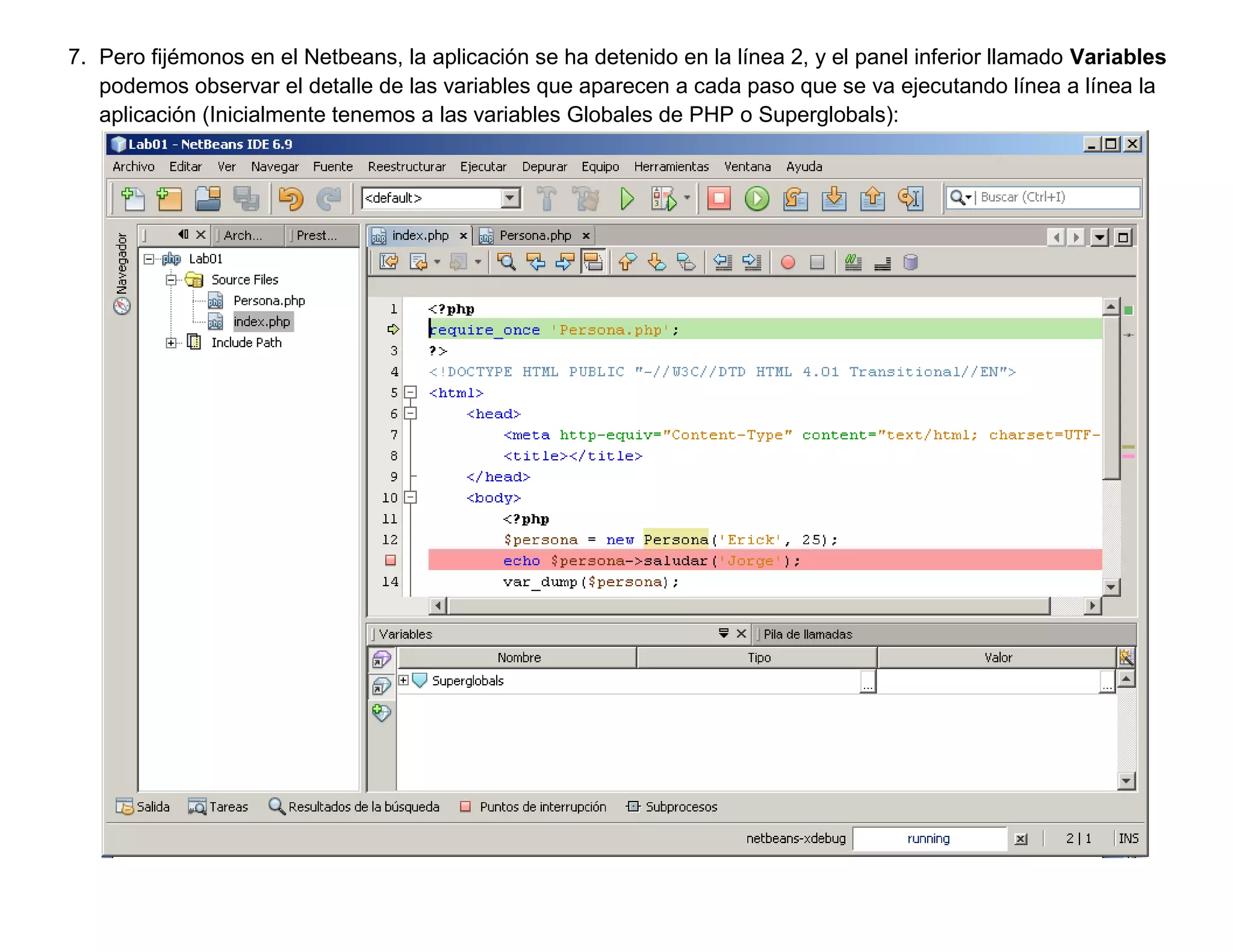This screenshot has height=952, width=1233.
Task: Open Puntos de interrupción panel
Action: click(x=533, y=807)
